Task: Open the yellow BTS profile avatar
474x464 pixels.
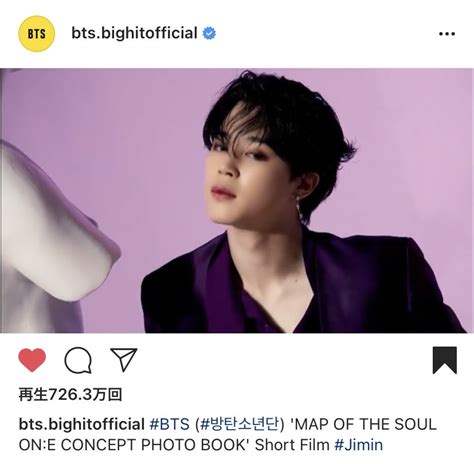Action: (37, 34)
